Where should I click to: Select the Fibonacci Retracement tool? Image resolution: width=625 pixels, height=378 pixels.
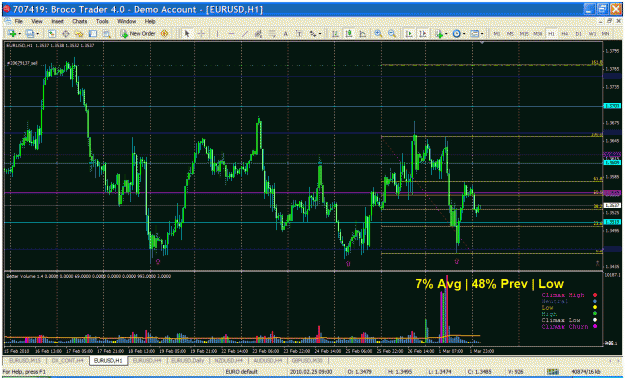click(272, 34)
